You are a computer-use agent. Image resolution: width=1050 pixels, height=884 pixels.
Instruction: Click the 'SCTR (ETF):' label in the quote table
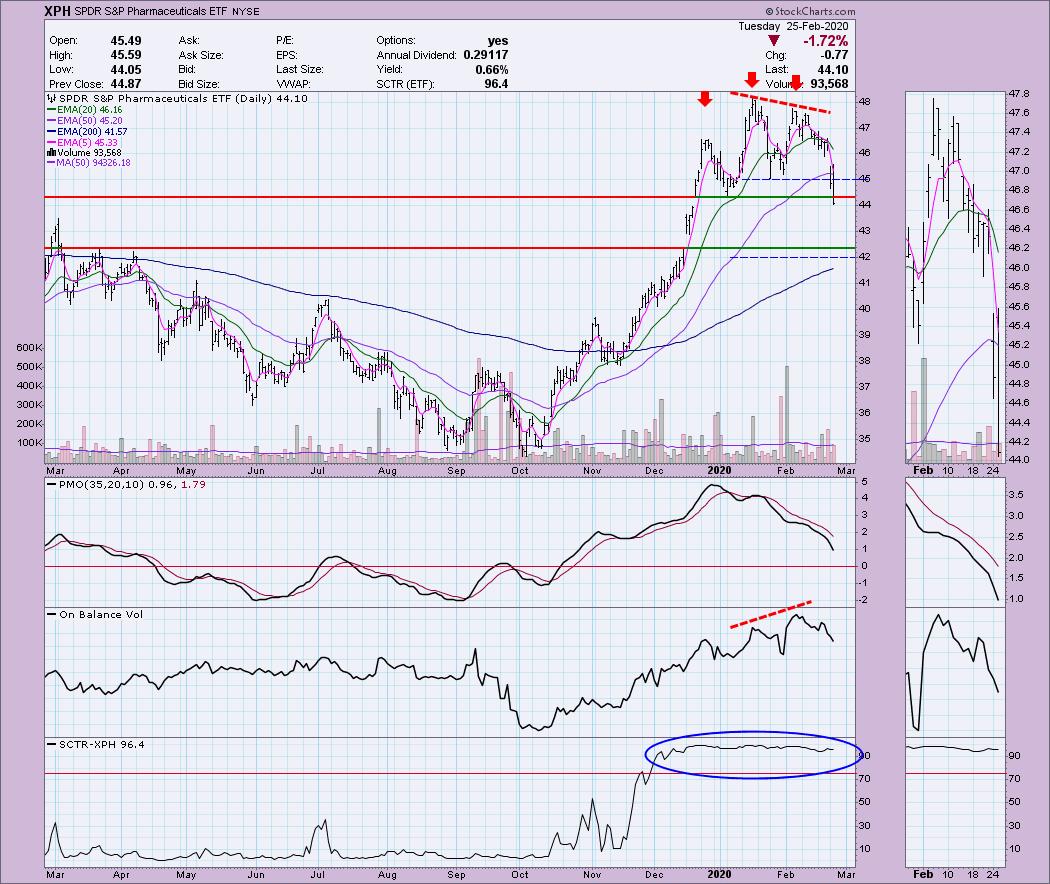tap(404, 84)
